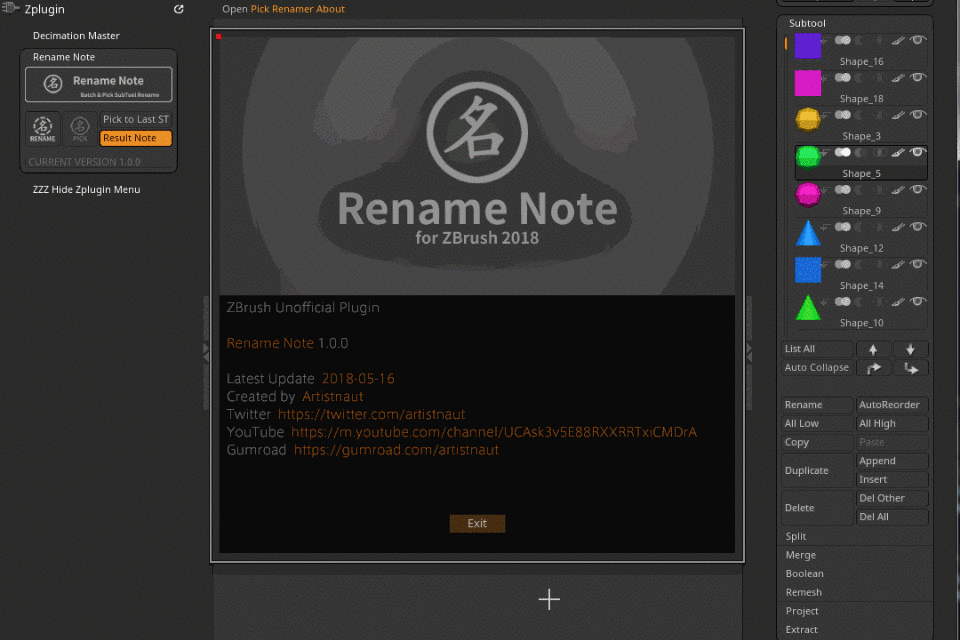Select the purple Shape_16 thumbnail

(808, 46)
